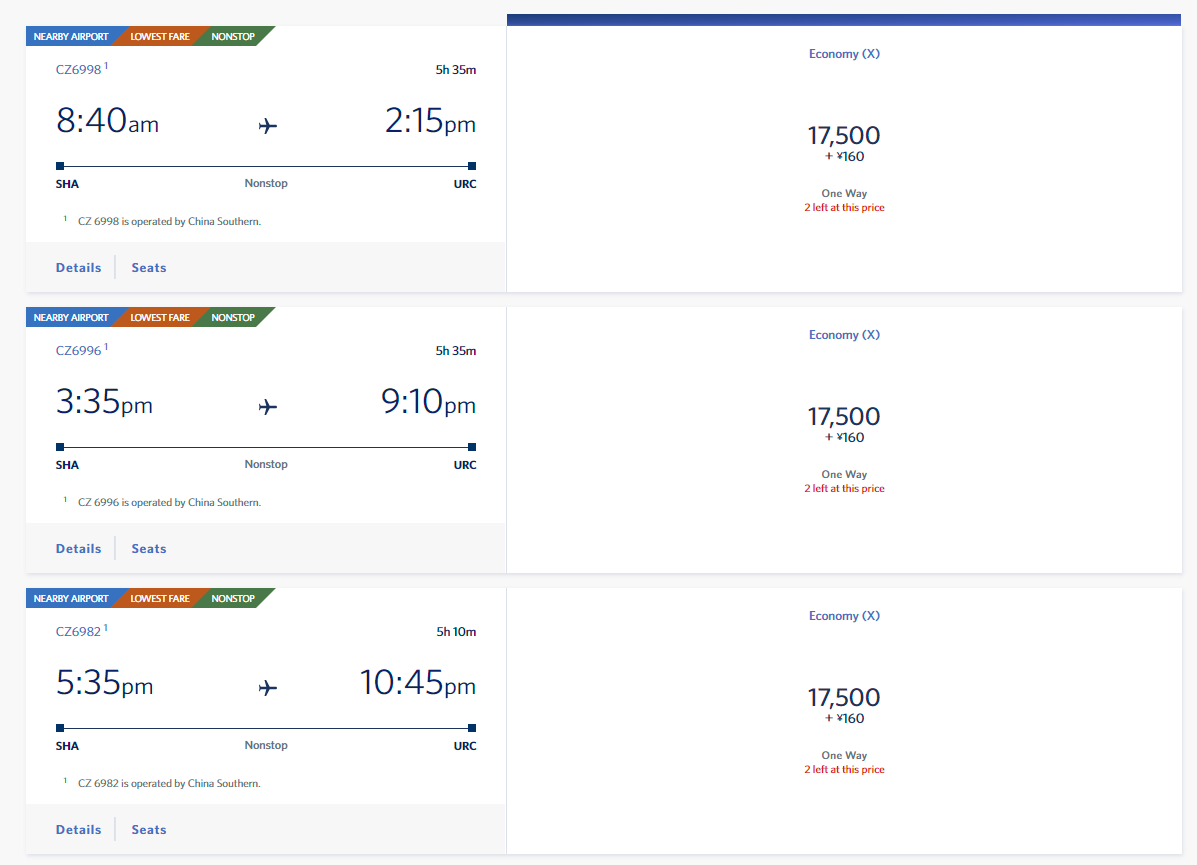
Task: Click airplane icon on CZ6998 flight
Action: coord(267,125)
